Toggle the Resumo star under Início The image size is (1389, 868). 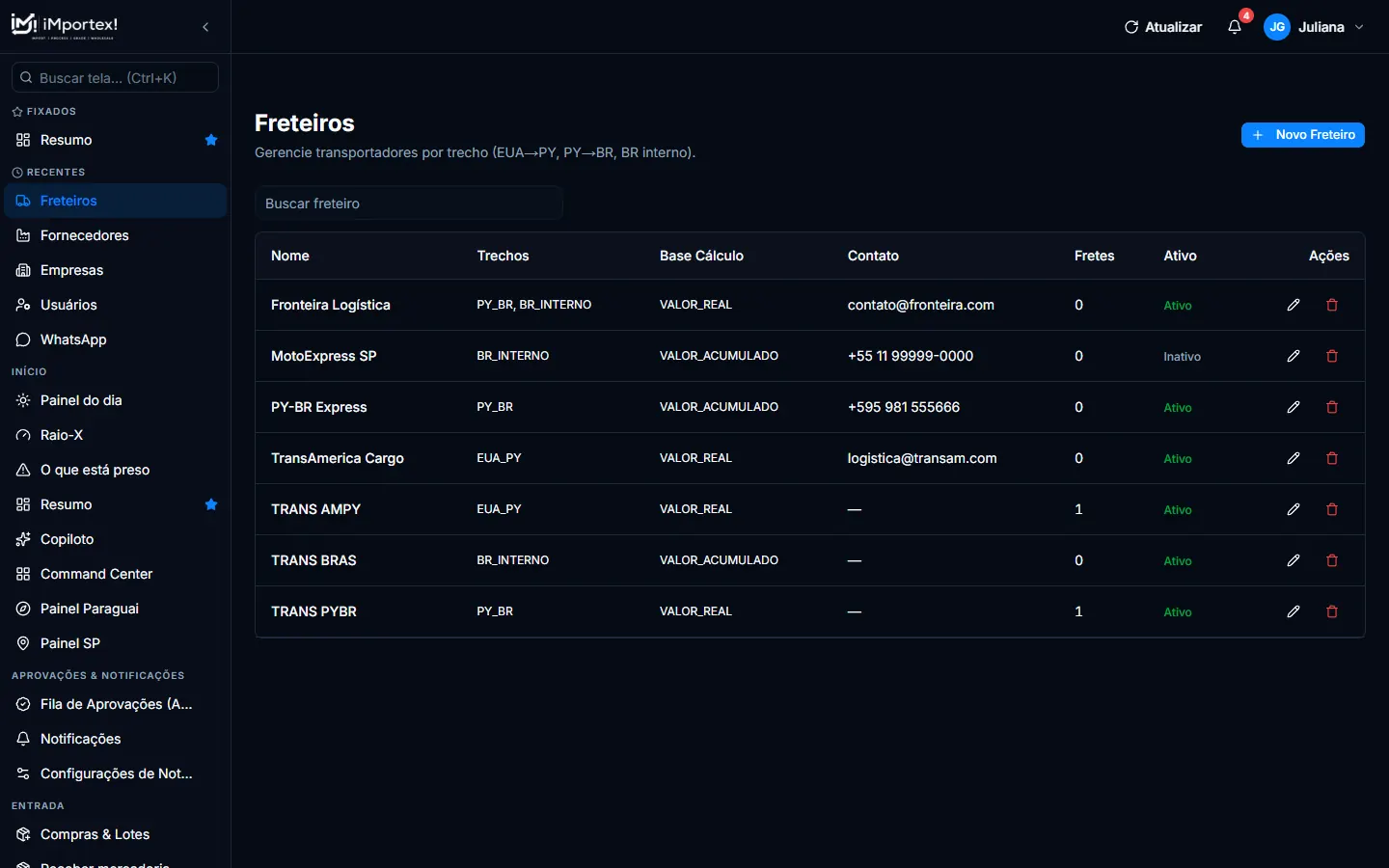[211, 504]
